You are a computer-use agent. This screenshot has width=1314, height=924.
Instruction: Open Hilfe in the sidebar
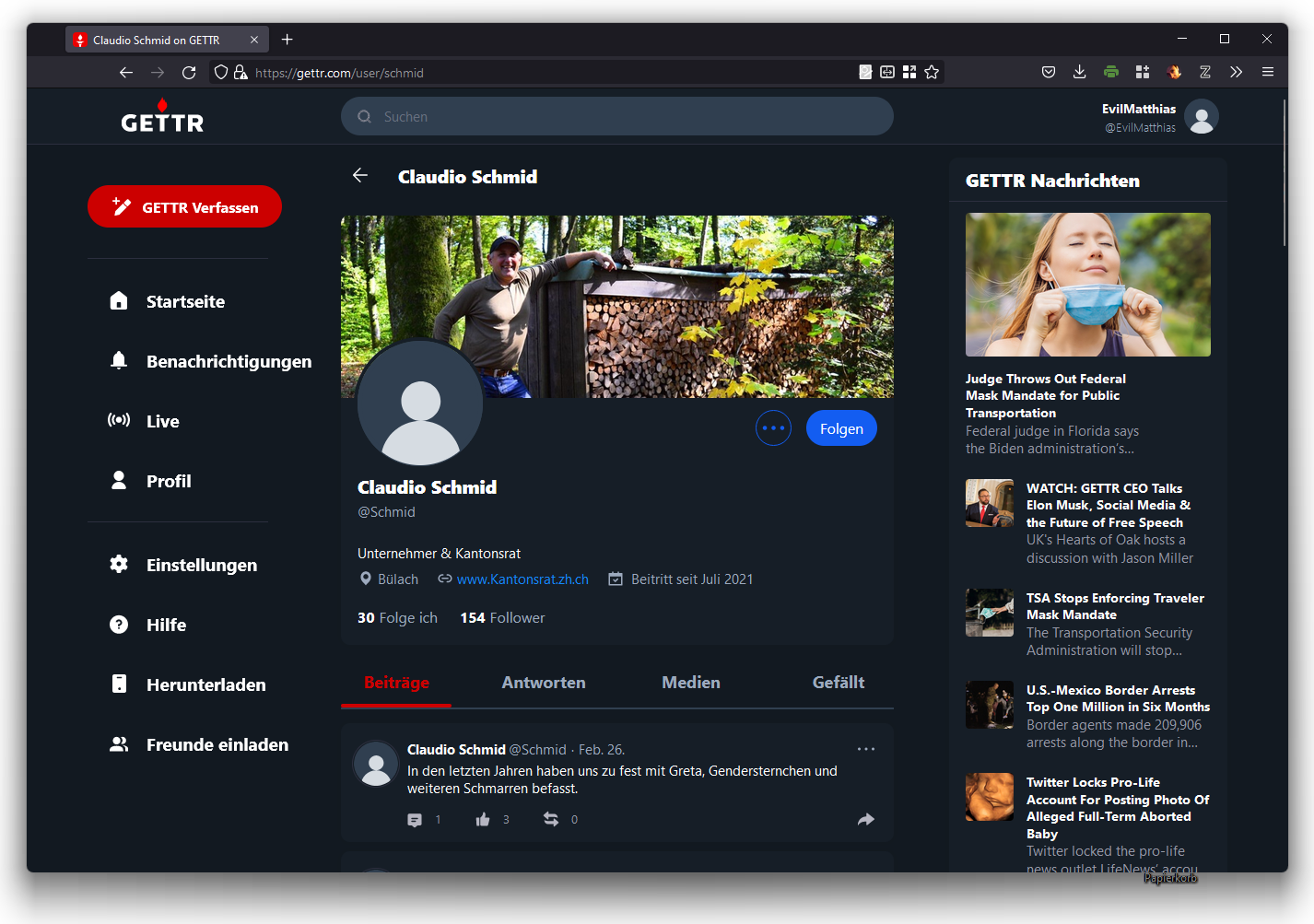click(148, 625)
